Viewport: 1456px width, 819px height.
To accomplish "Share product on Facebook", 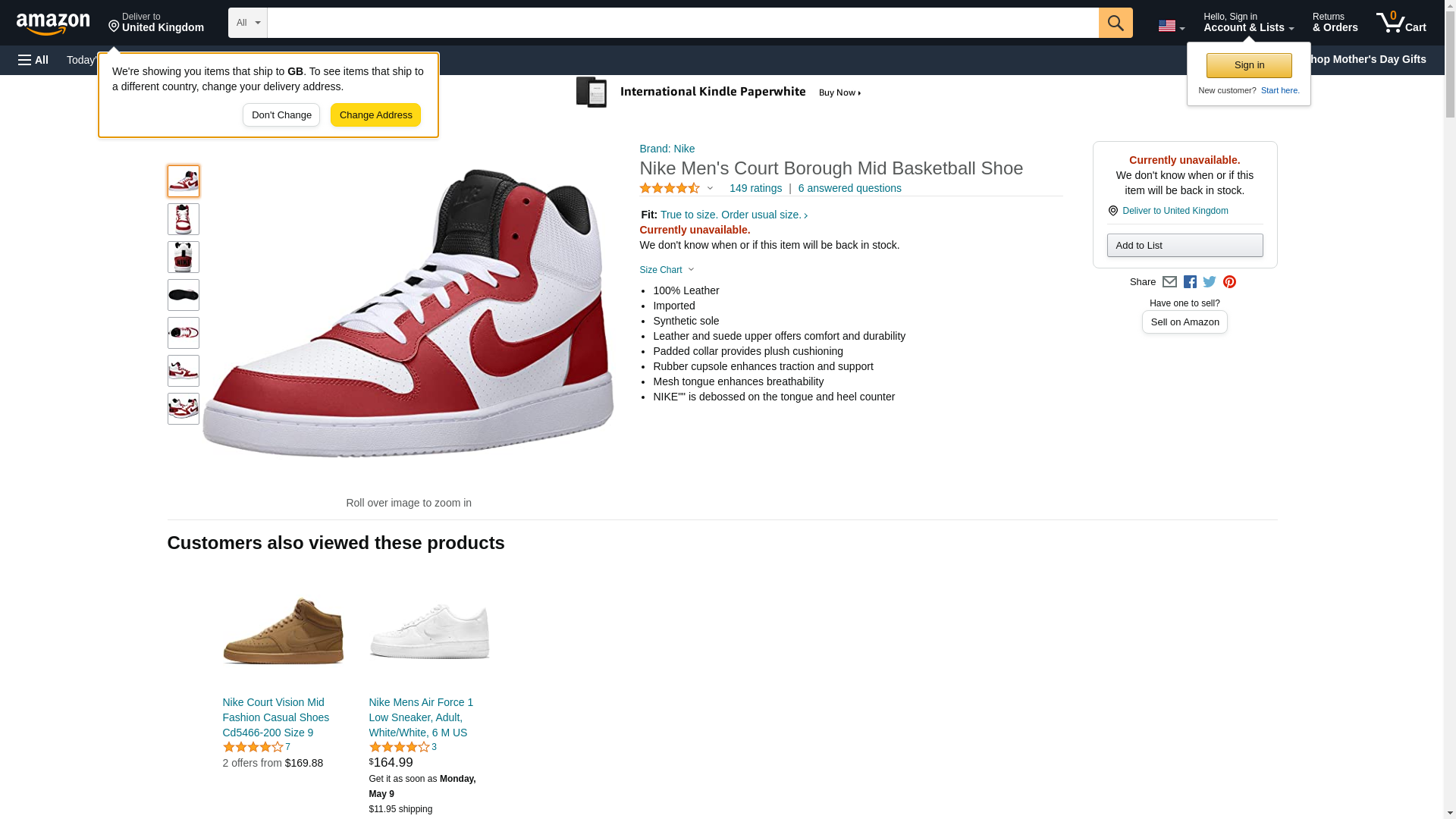I will point(1190,282).
